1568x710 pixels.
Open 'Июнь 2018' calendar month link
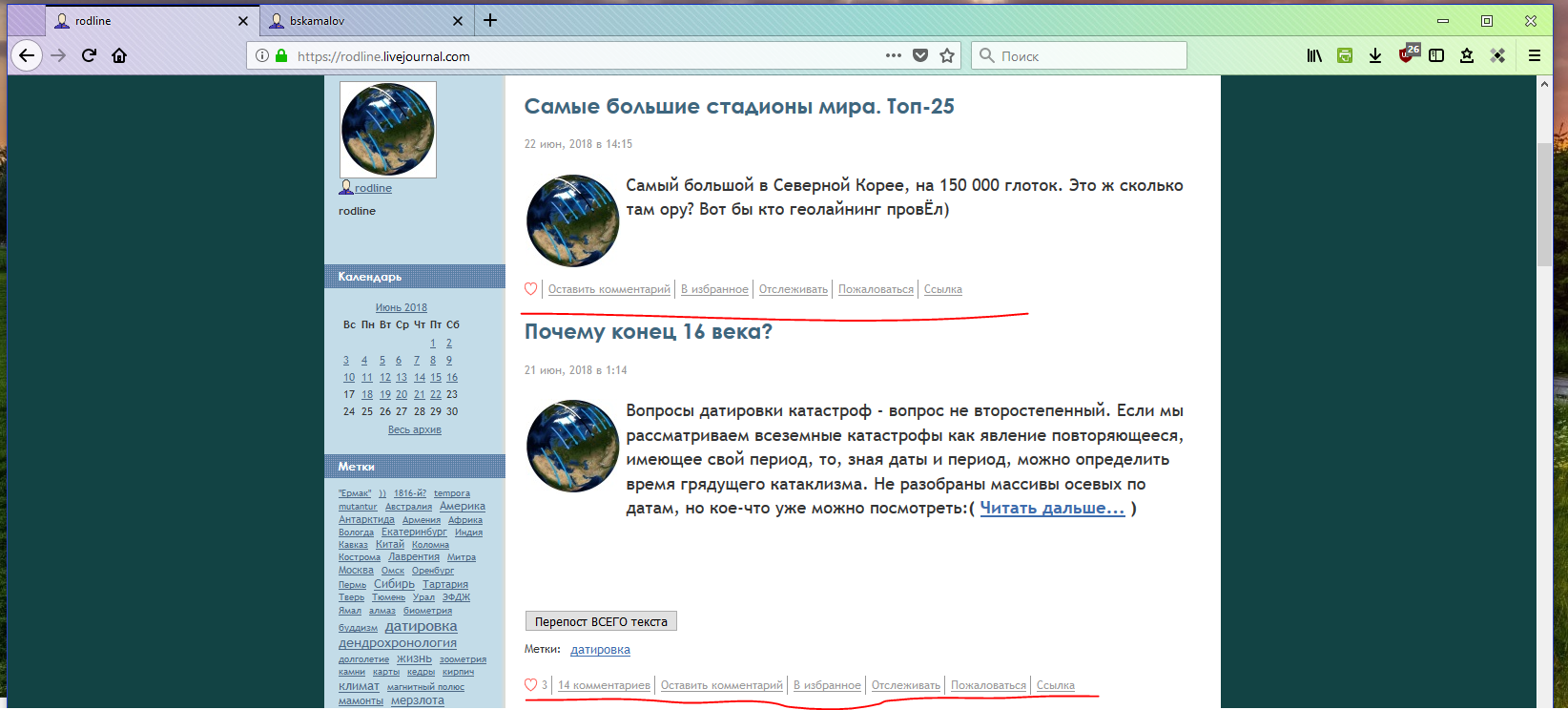click(401, 307)
